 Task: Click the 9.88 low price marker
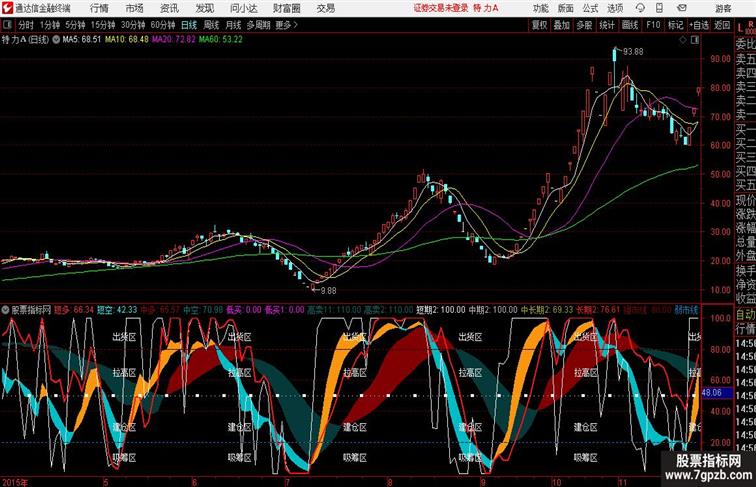click(328, 291)
